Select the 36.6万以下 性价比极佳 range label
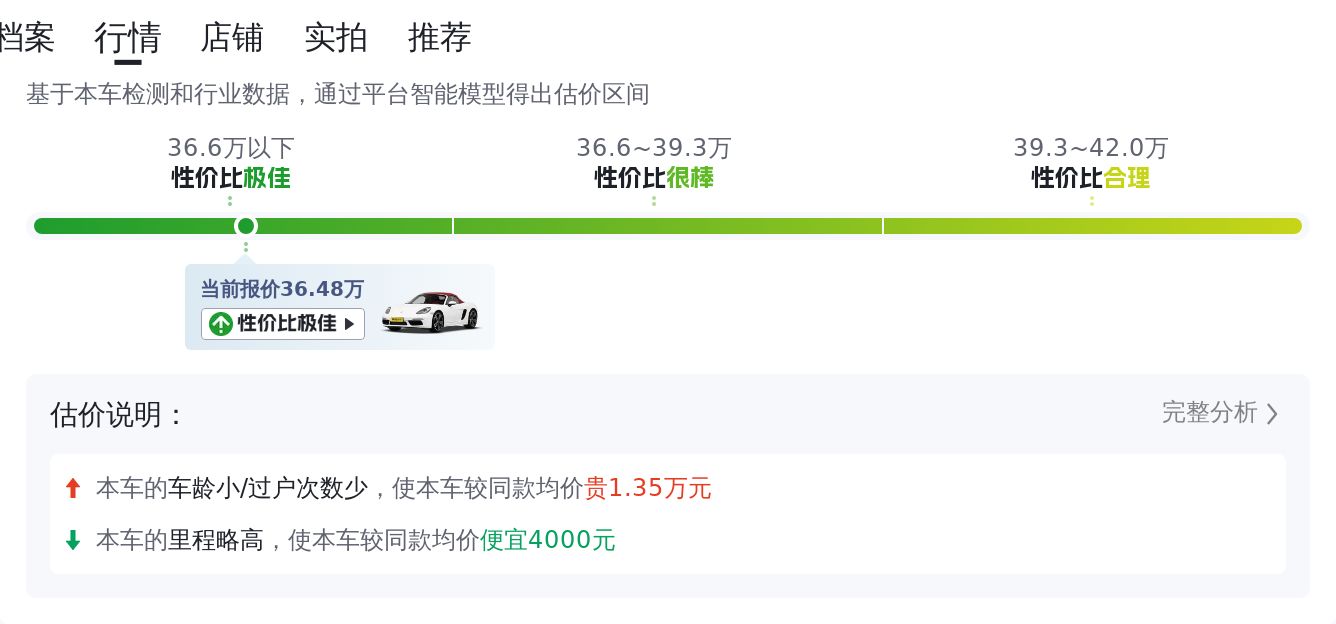Screen dimensions: 1336x624 [x=231, y=163]
